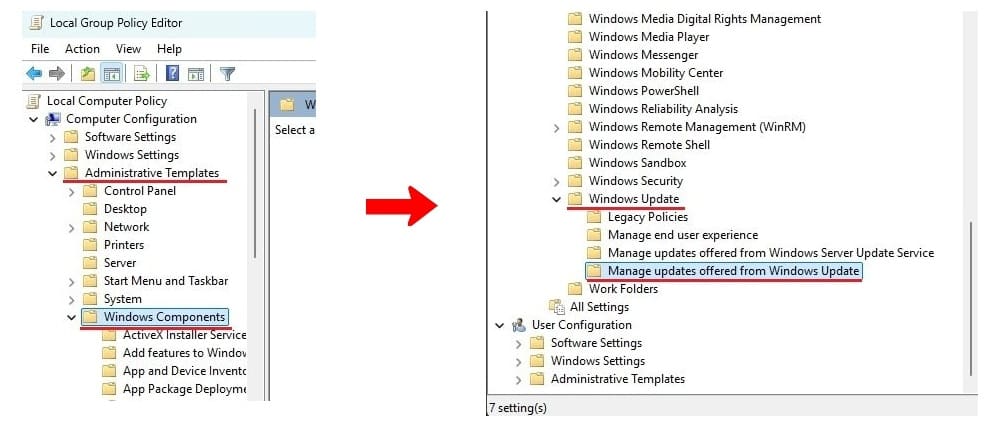Open the View menu
Image resolution: width=984 pixels, height=438 pixels.
click(128, 49)
